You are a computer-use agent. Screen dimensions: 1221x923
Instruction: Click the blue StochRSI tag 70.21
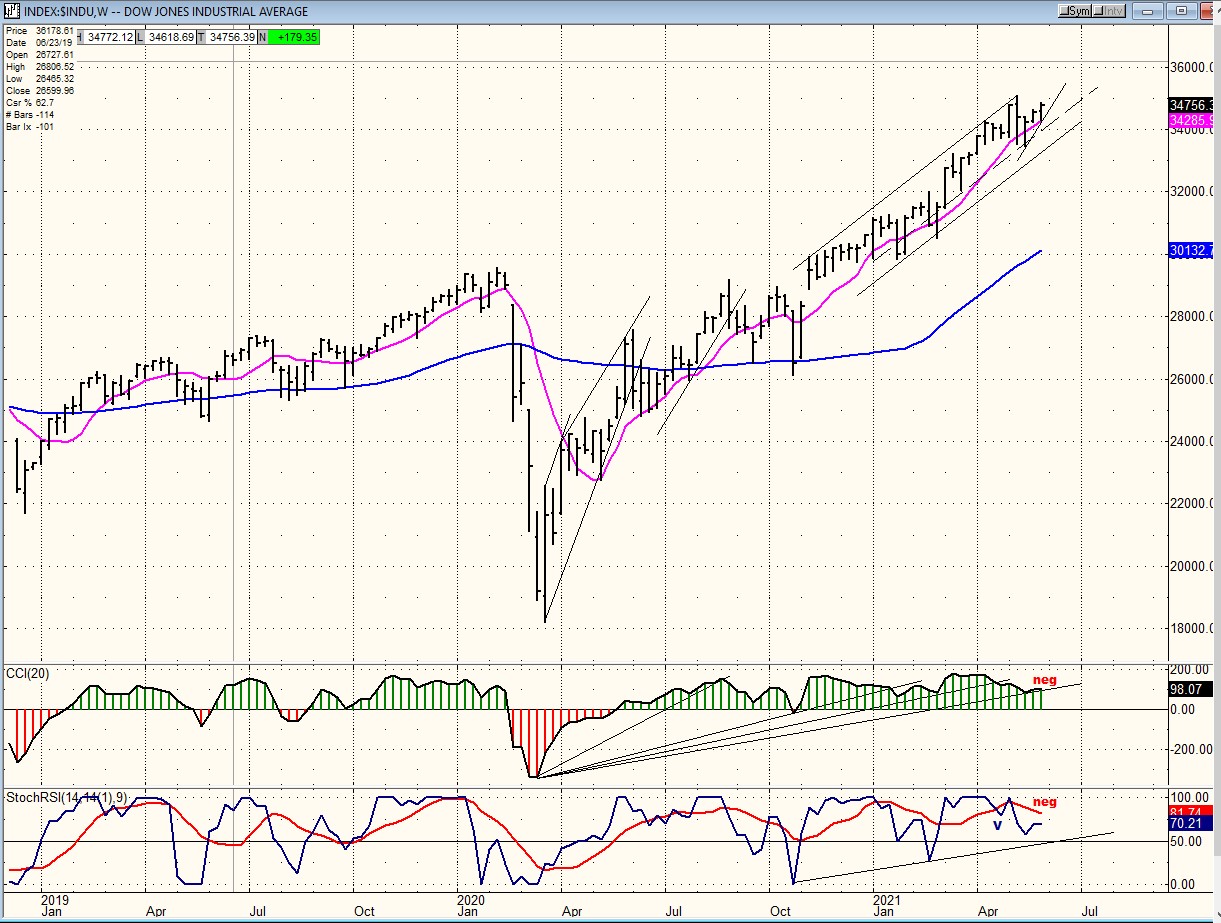[1192, 825]
